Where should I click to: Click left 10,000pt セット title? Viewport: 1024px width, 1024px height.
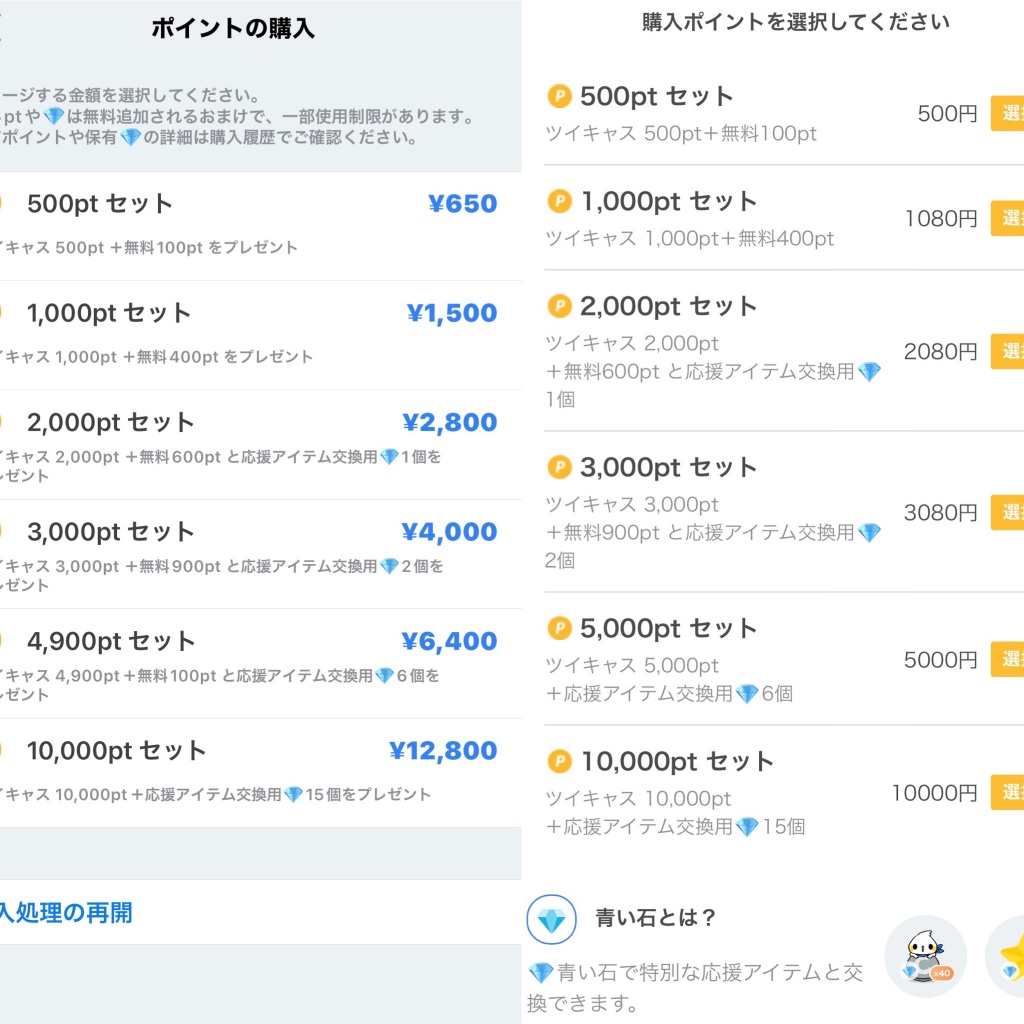pyautogui.click(x=116, y=751)
